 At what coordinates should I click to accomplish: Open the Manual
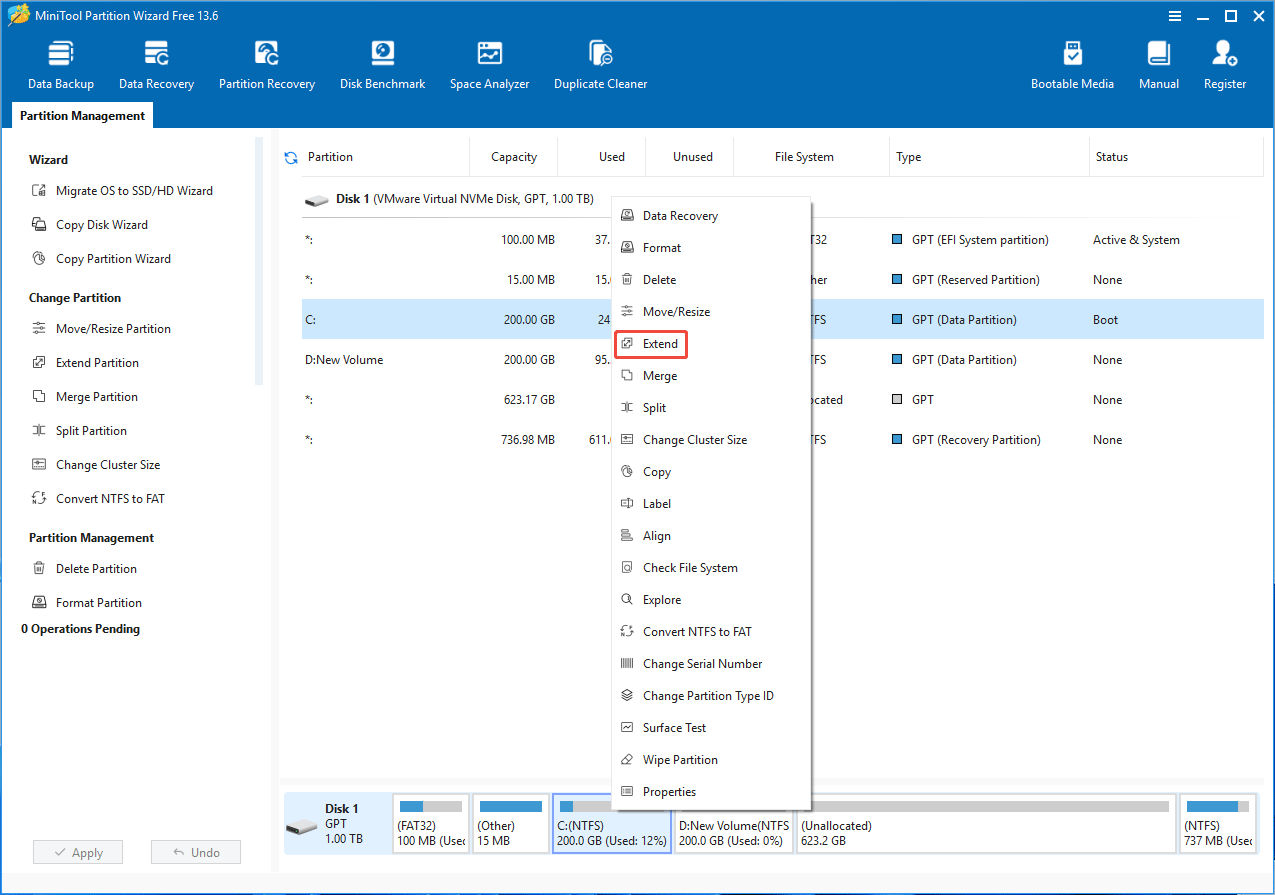pos(1159,65)
